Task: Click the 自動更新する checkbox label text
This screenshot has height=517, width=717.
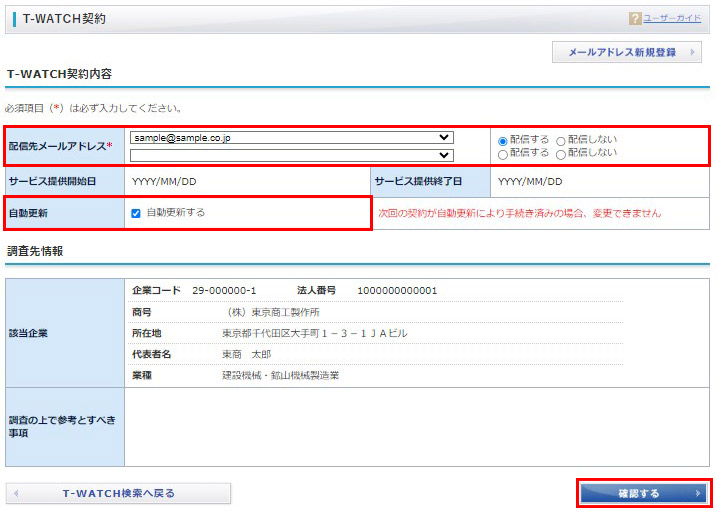Action: pyautogui.click(x=175, y=213)
